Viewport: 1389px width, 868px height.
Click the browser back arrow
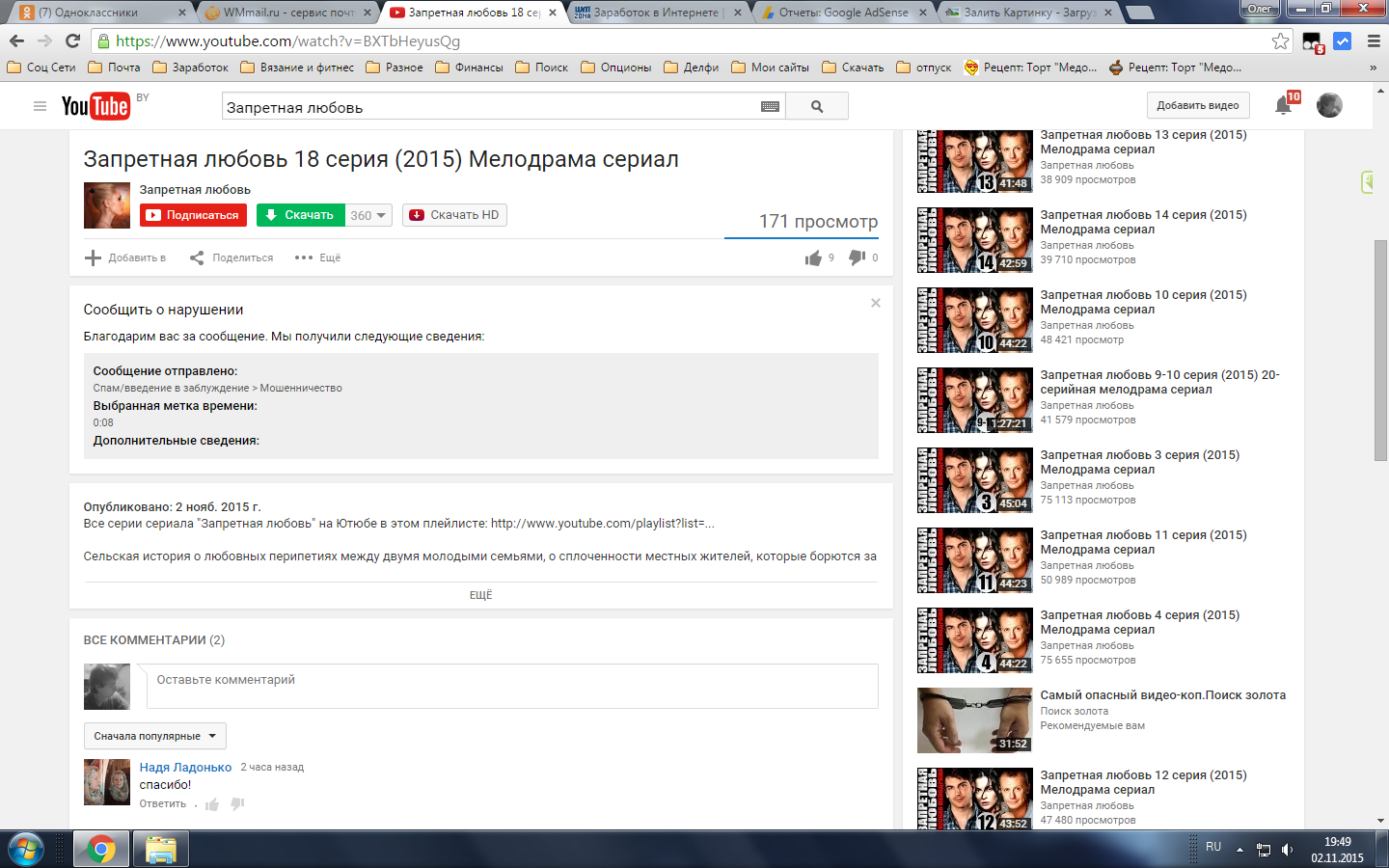point(16,41)
